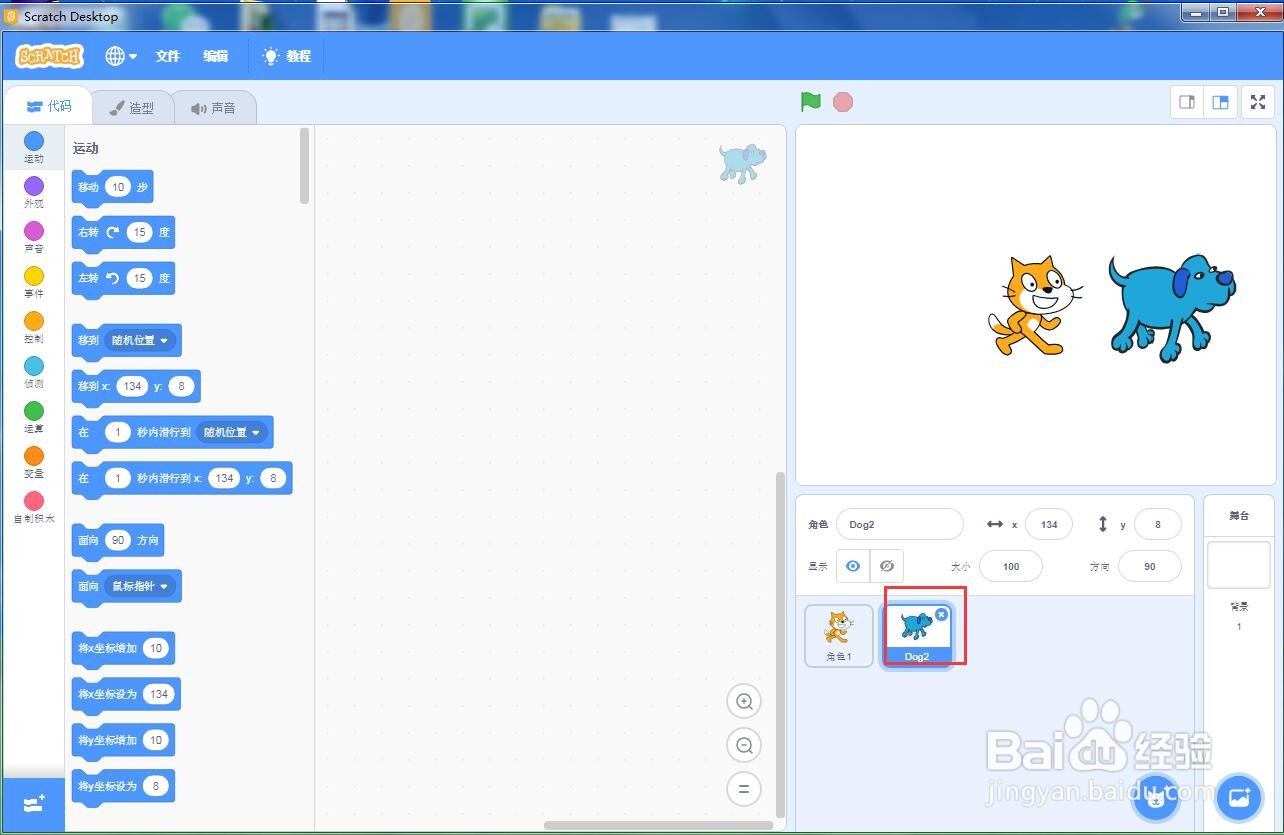Open 随机位置 dropdown in 滑行到 block
1284x835 pixels.
tap(232, 432)
